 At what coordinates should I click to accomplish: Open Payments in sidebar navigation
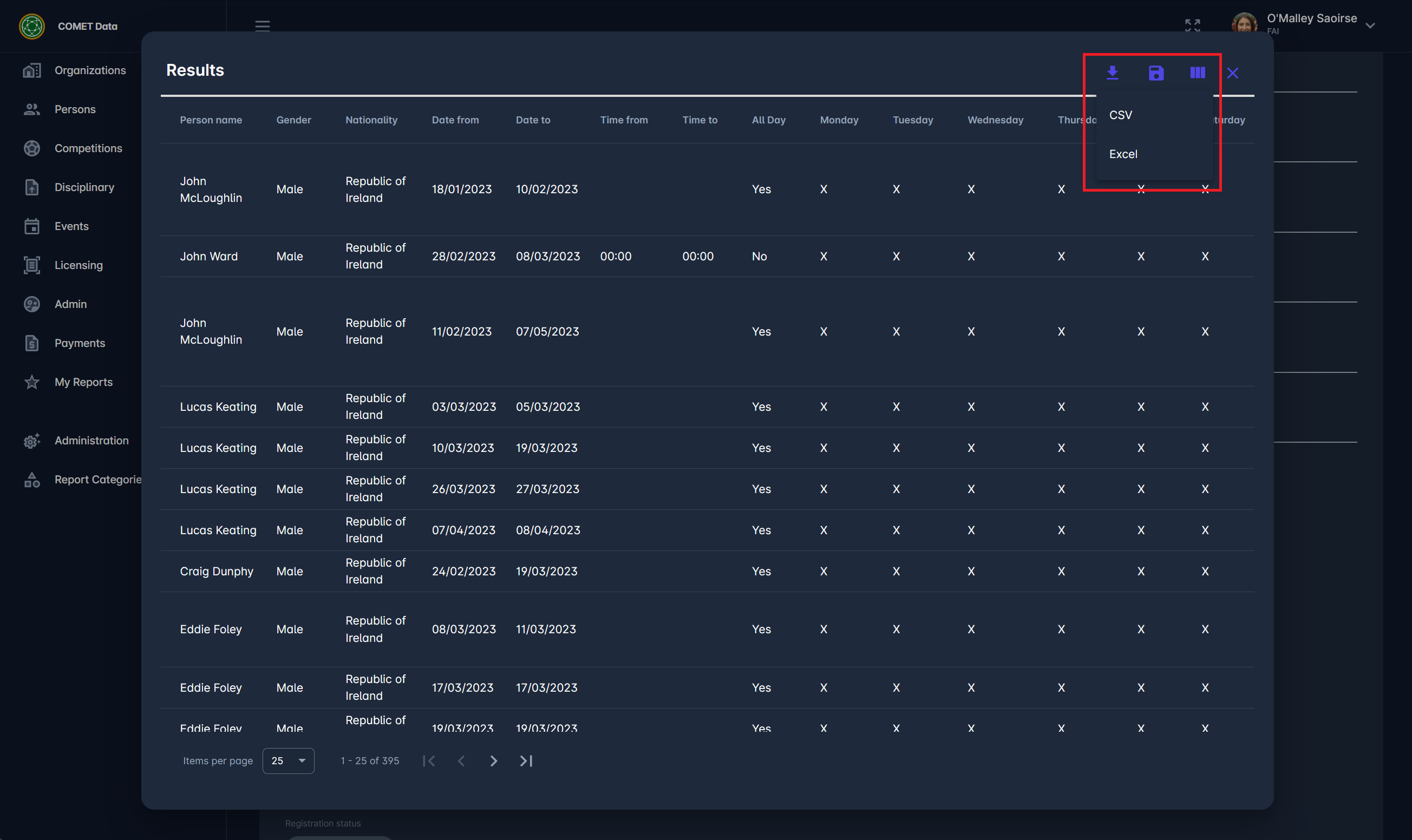pos(79,343)
